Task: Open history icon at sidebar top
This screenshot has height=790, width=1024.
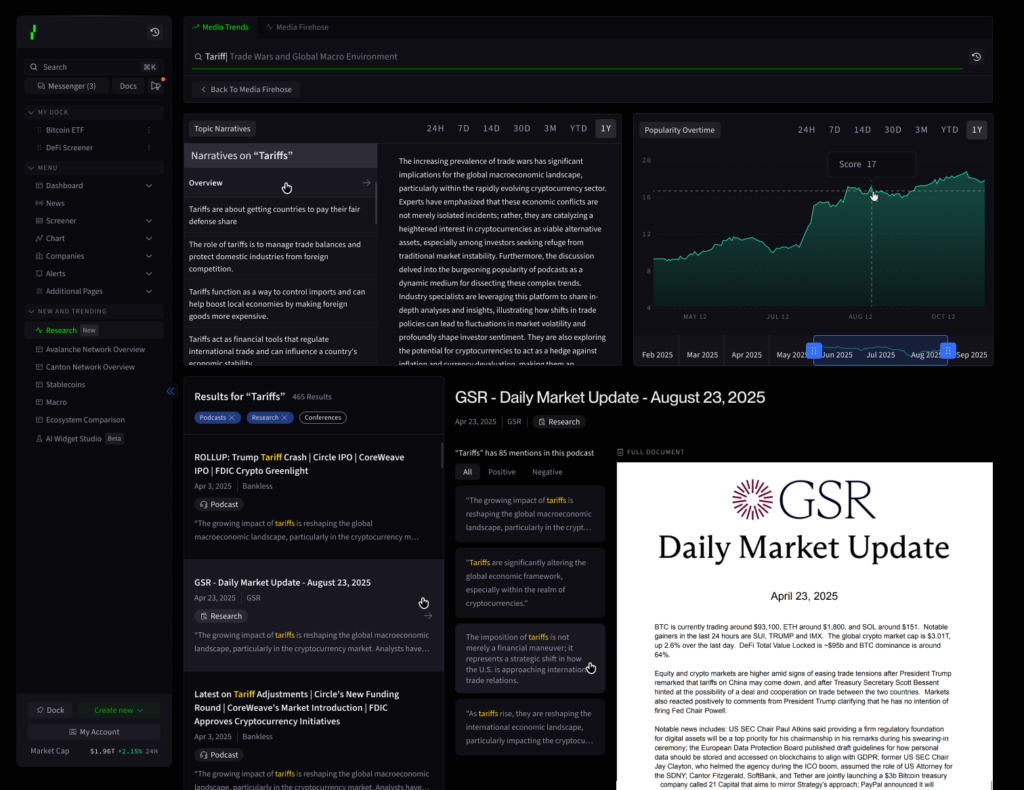Action: [155, 32]
